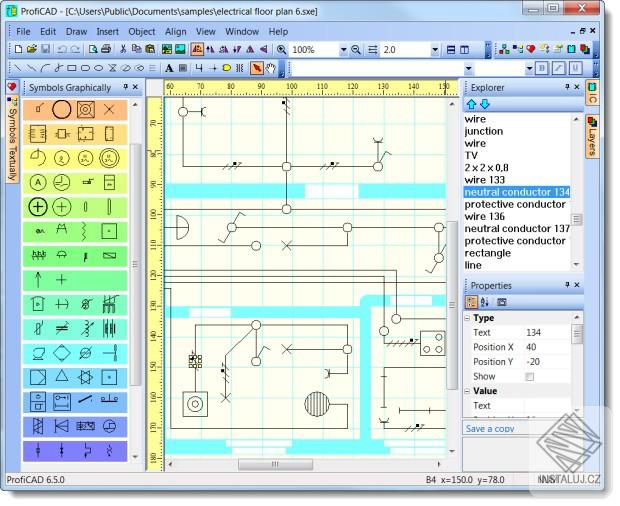Select the rectangle drawing tool
The height and width of the screenshot is (506, 620).
(71, 69)
